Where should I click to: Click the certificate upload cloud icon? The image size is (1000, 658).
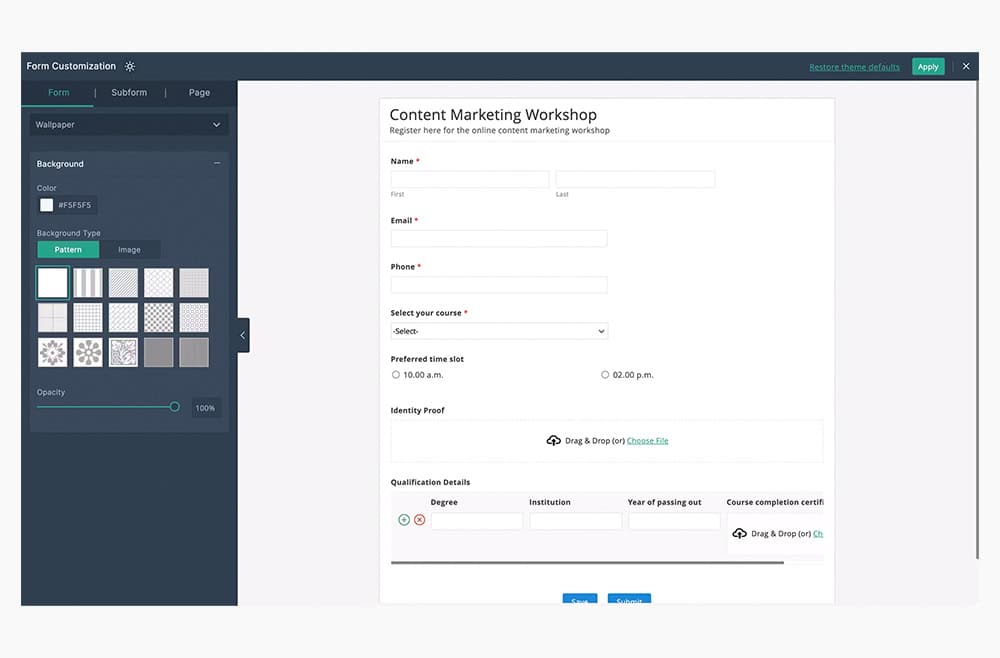740,533
